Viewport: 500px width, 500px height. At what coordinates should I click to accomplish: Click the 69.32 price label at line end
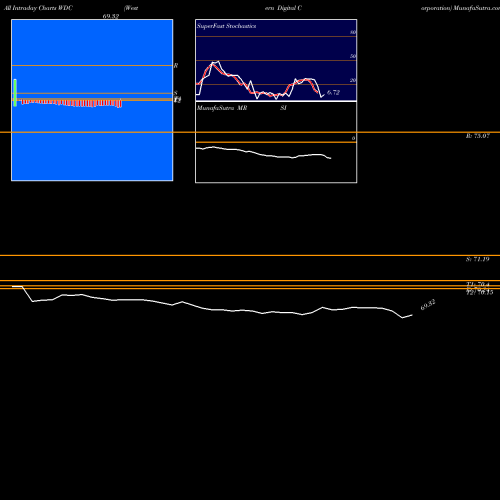pos(428,305)
